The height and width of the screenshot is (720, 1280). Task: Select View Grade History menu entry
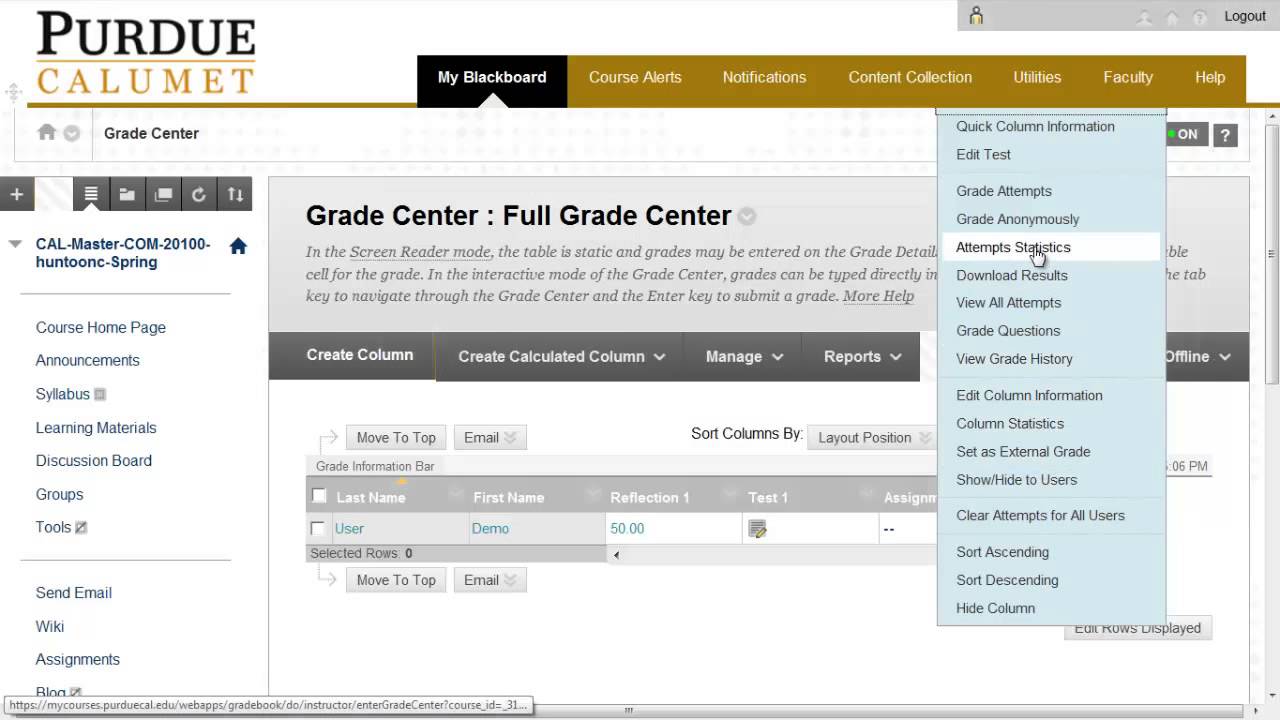pyautogui.click(x=1014, y=358)
